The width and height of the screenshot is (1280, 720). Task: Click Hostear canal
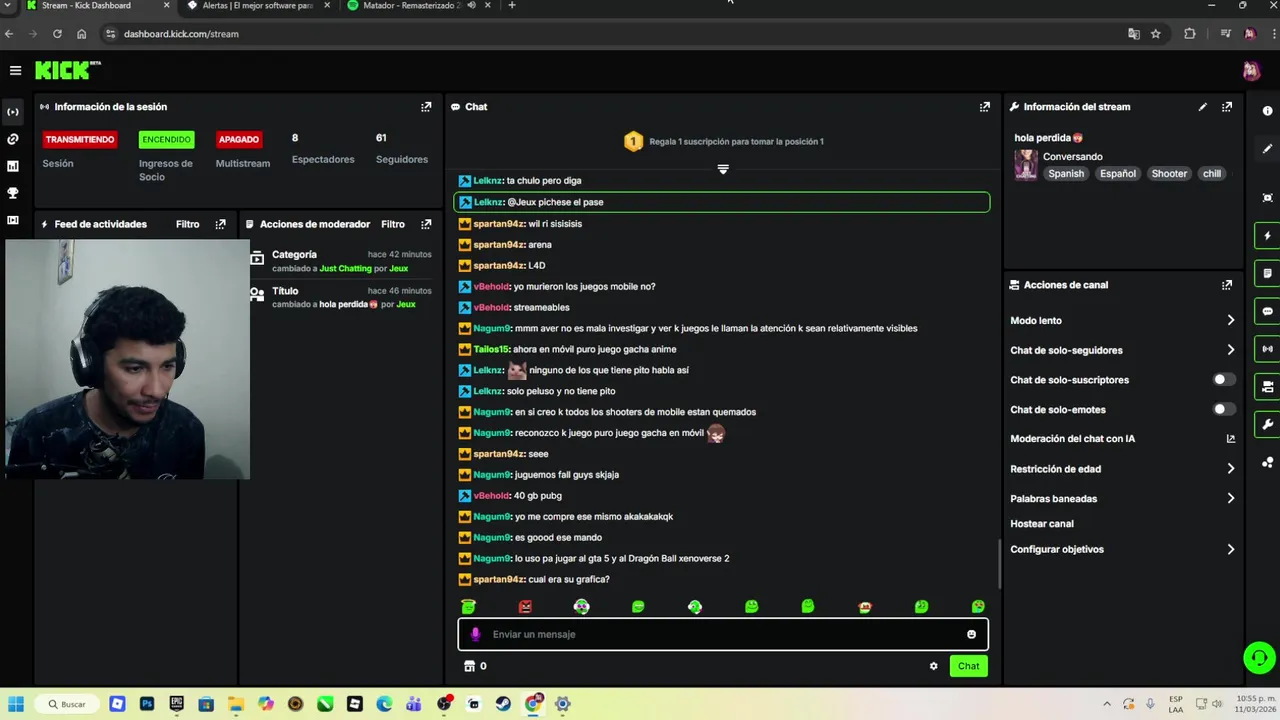point(1042,523)
